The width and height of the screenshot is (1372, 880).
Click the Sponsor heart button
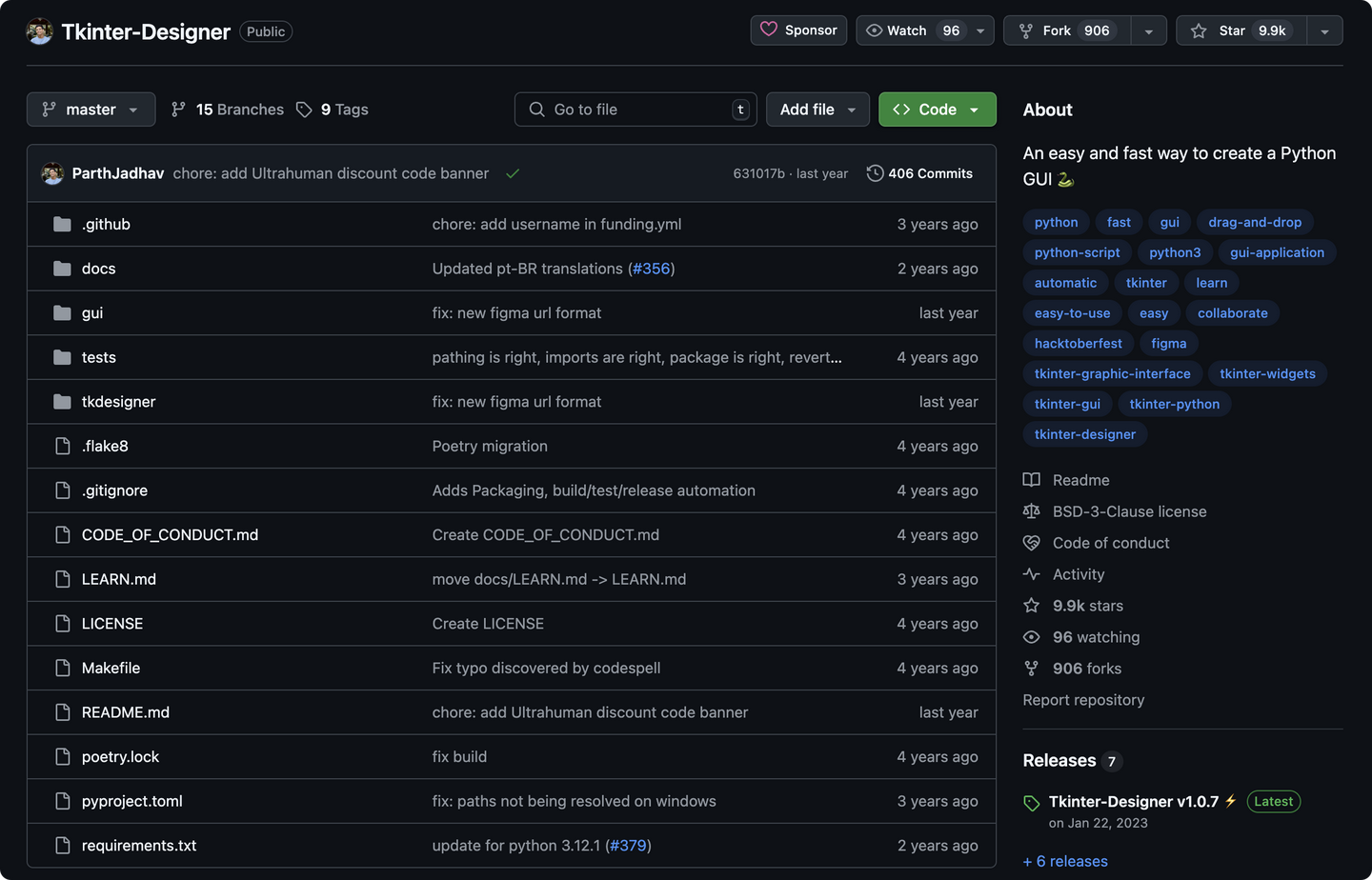[798, 30]
